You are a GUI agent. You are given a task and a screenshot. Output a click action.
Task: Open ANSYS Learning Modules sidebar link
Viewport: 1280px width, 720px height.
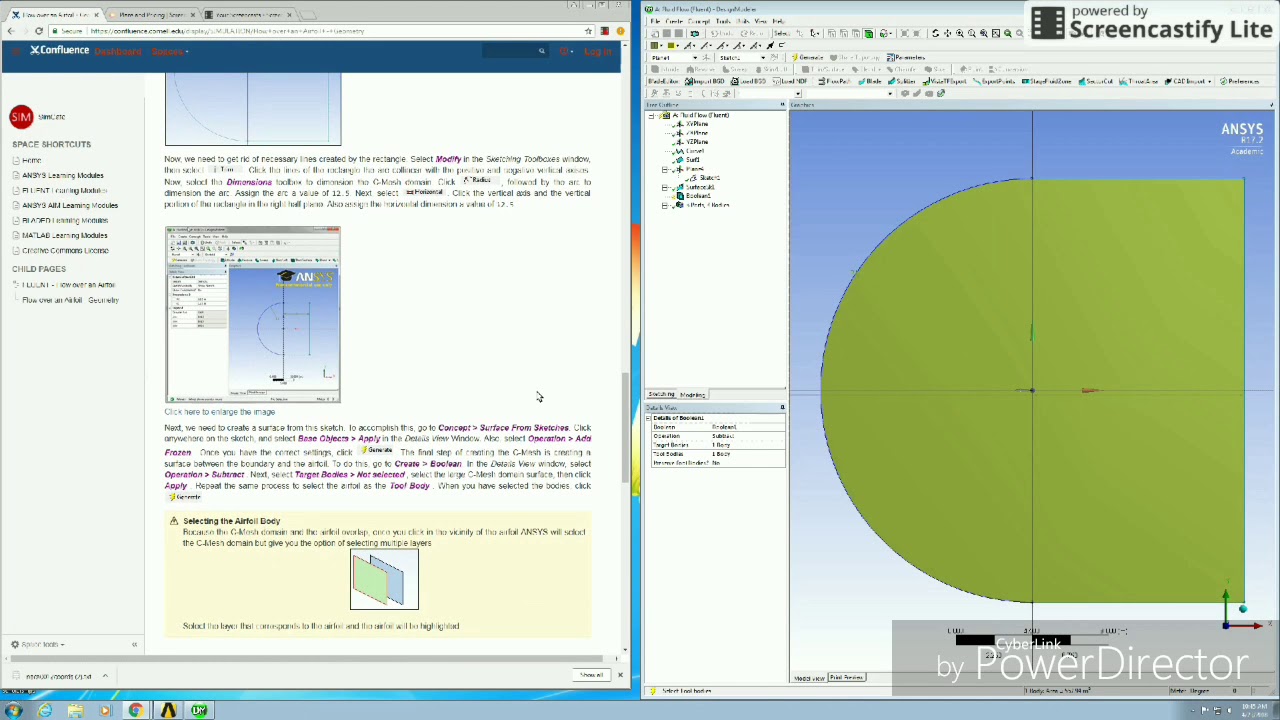tap(62, 175)
